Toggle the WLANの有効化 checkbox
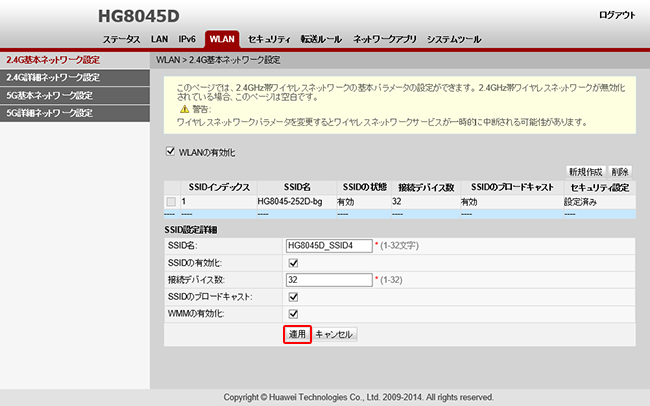This screenshot has width=650, height=406. [x=170, y=153]
